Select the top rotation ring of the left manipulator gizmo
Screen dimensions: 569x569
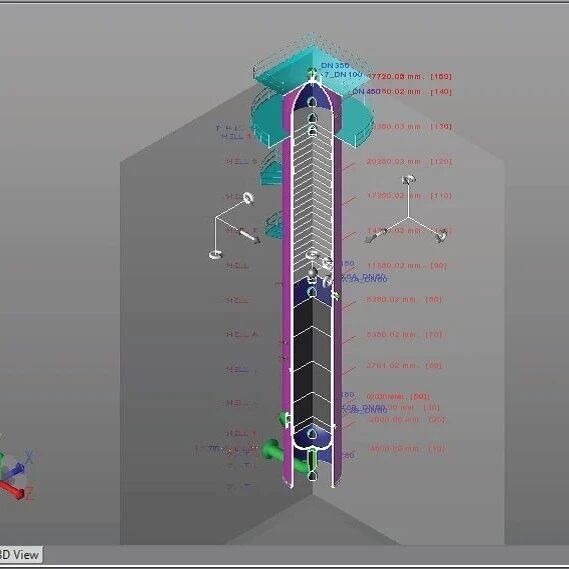(248, 198)
